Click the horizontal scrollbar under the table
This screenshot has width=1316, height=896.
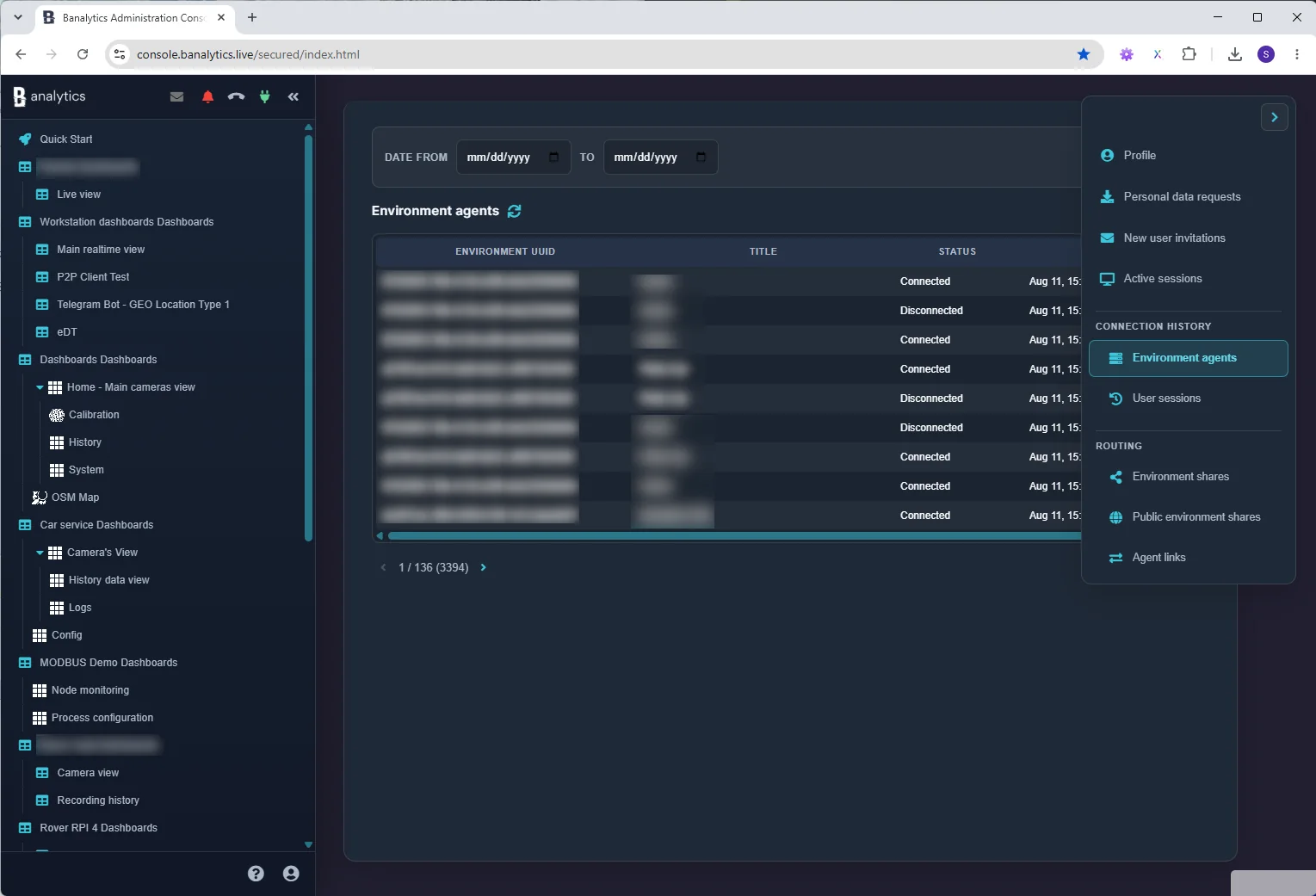click(733, 536)
